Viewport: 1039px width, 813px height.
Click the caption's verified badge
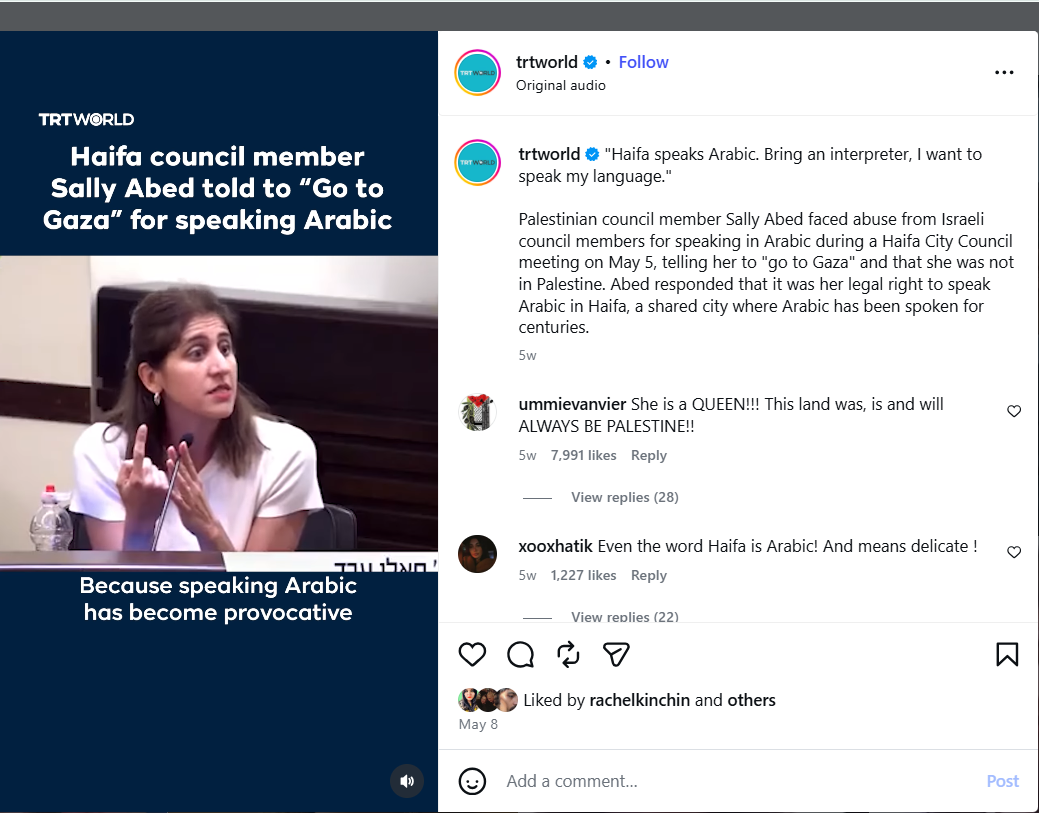coord(592,154)
